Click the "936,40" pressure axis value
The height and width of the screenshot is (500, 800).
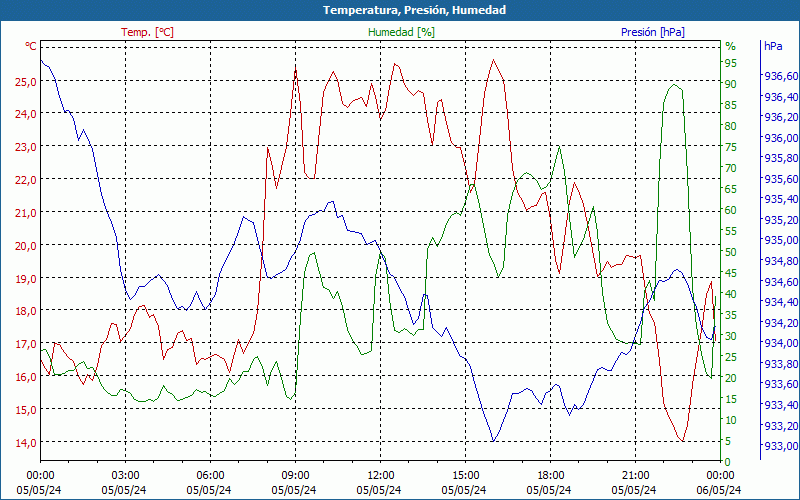coord(781,97)
